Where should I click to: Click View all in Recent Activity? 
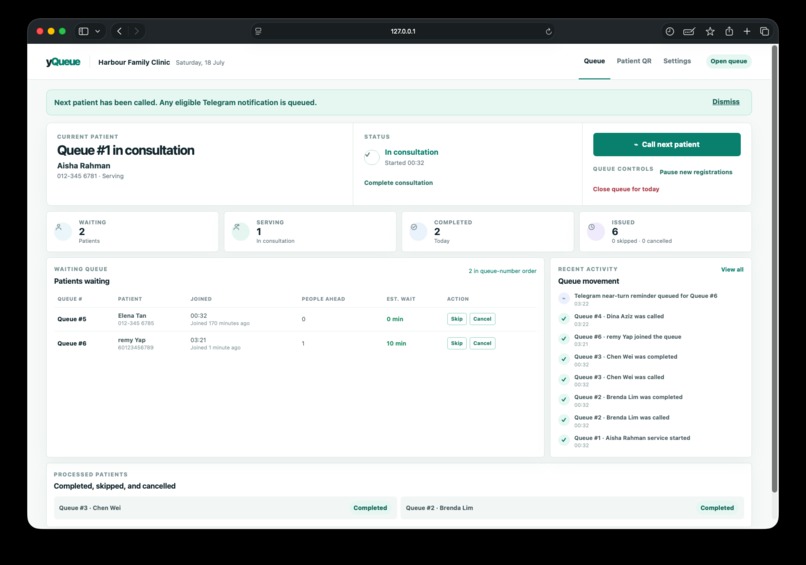click(x=732, y=269)
